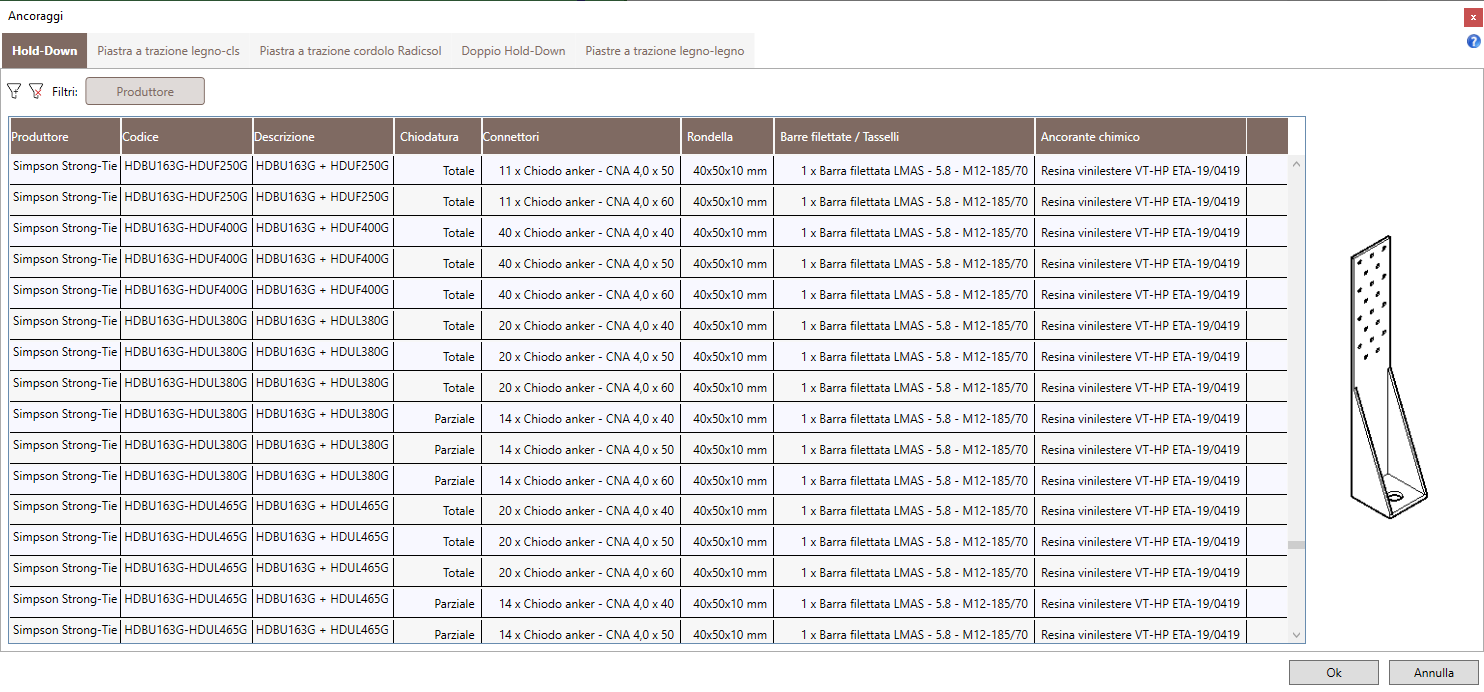This screenshot has height=692, width=1484.
Task: Confirm with the Ok button
Action: click(1334, 673)
